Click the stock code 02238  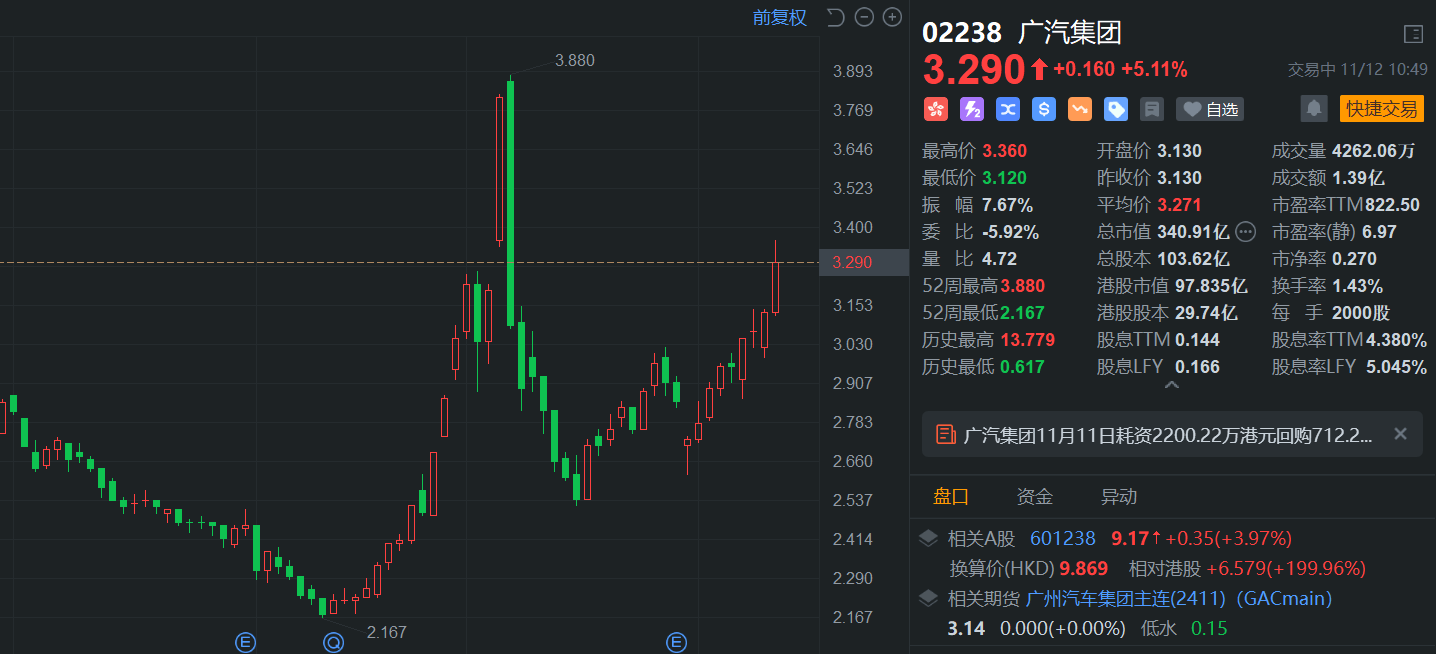(961, 33)
